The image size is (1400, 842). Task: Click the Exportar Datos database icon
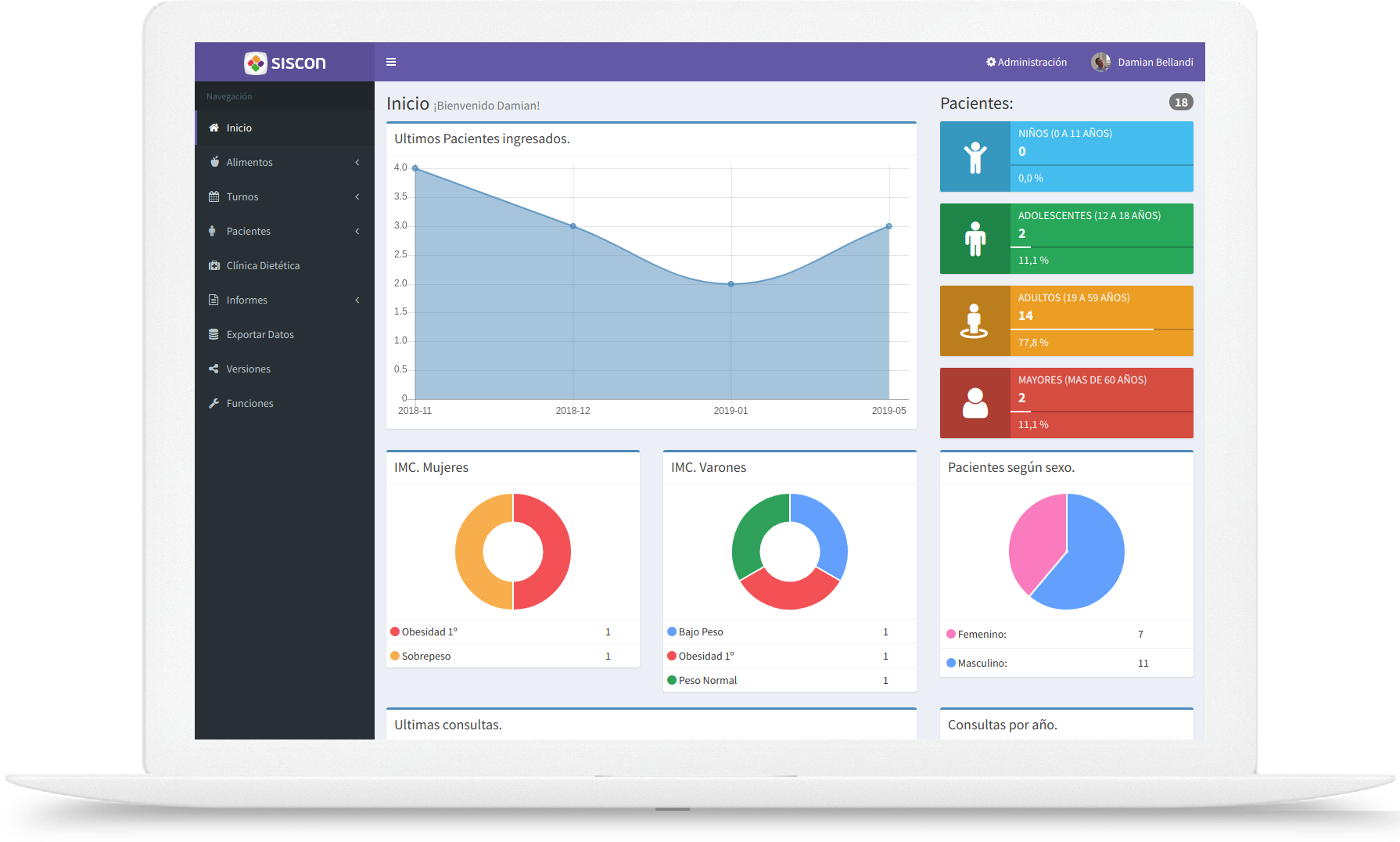[214, 334]
